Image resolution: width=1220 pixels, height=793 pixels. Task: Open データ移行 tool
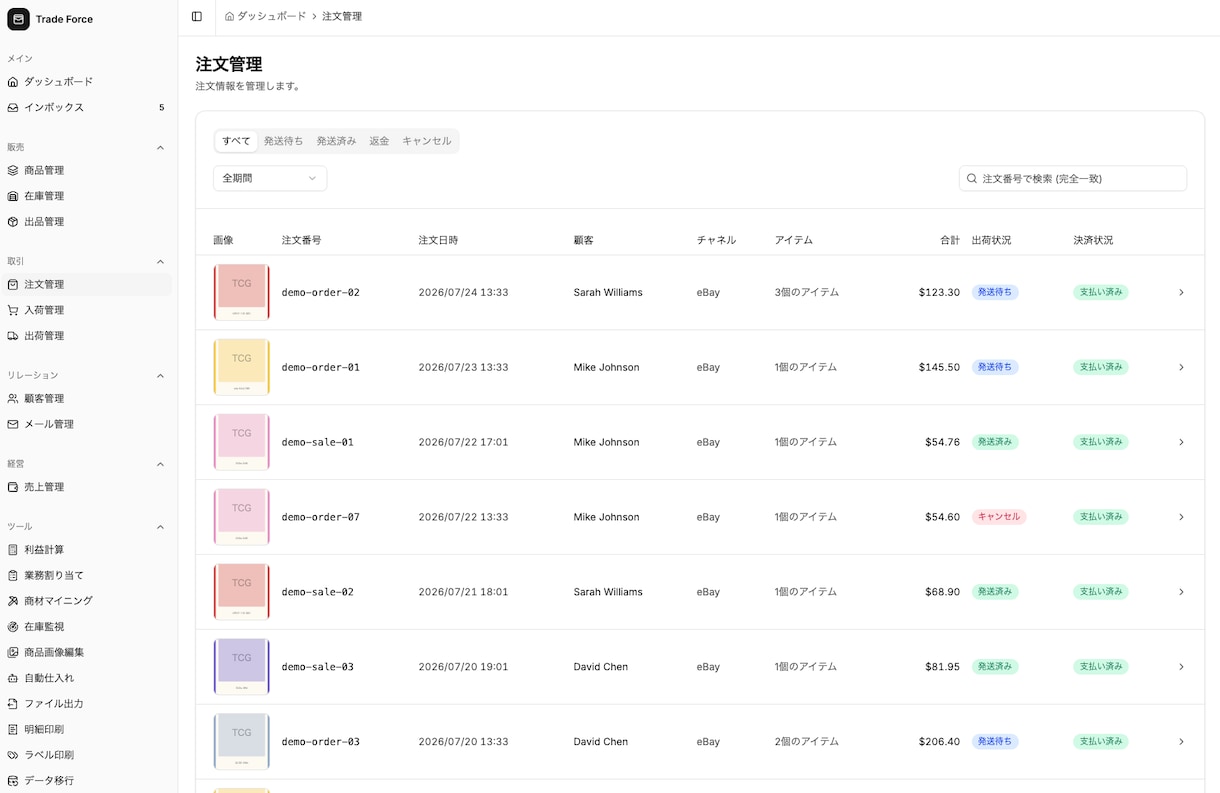tap(88, 780)
